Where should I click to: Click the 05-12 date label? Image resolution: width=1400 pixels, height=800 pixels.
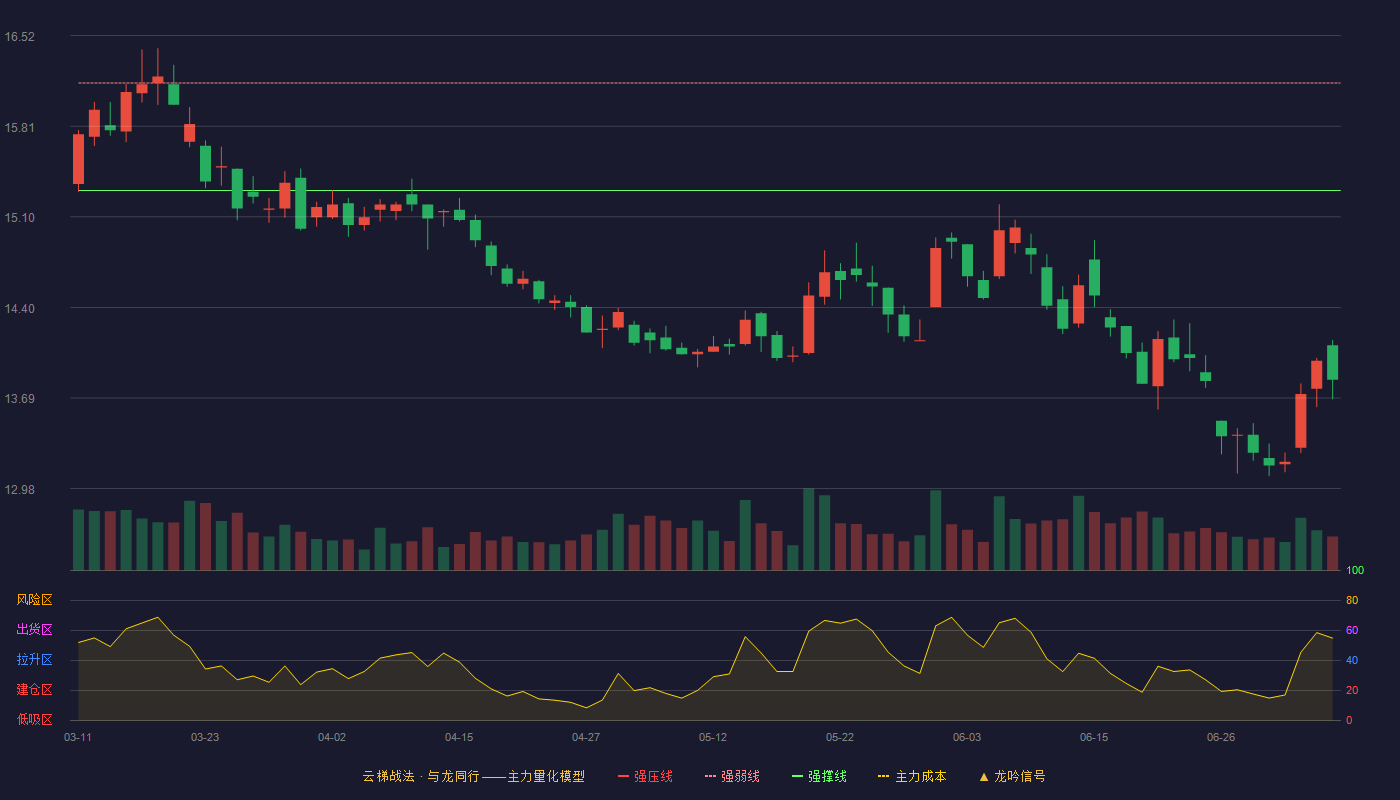(x=713, y=737)
